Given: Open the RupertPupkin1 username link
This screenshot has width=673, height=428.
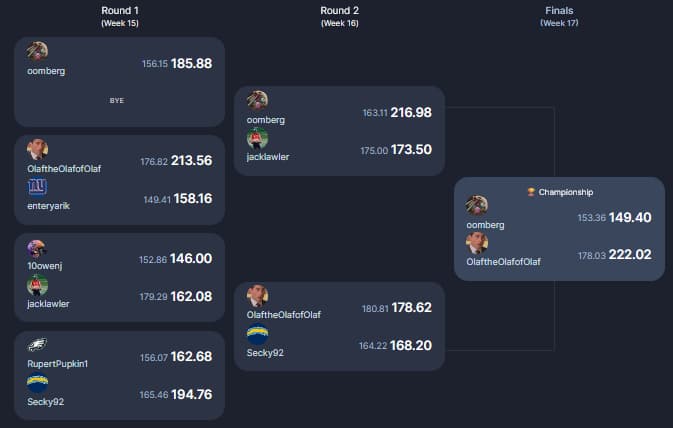Looking at the screenshot, I should 58,363.
